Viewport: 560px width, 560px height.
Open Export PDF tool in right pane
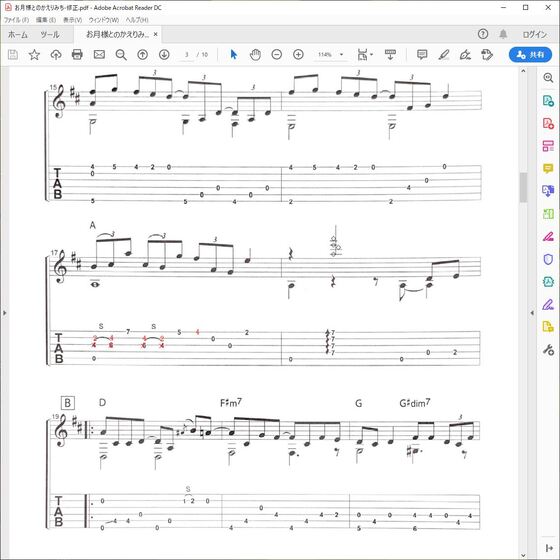(548, 101)
